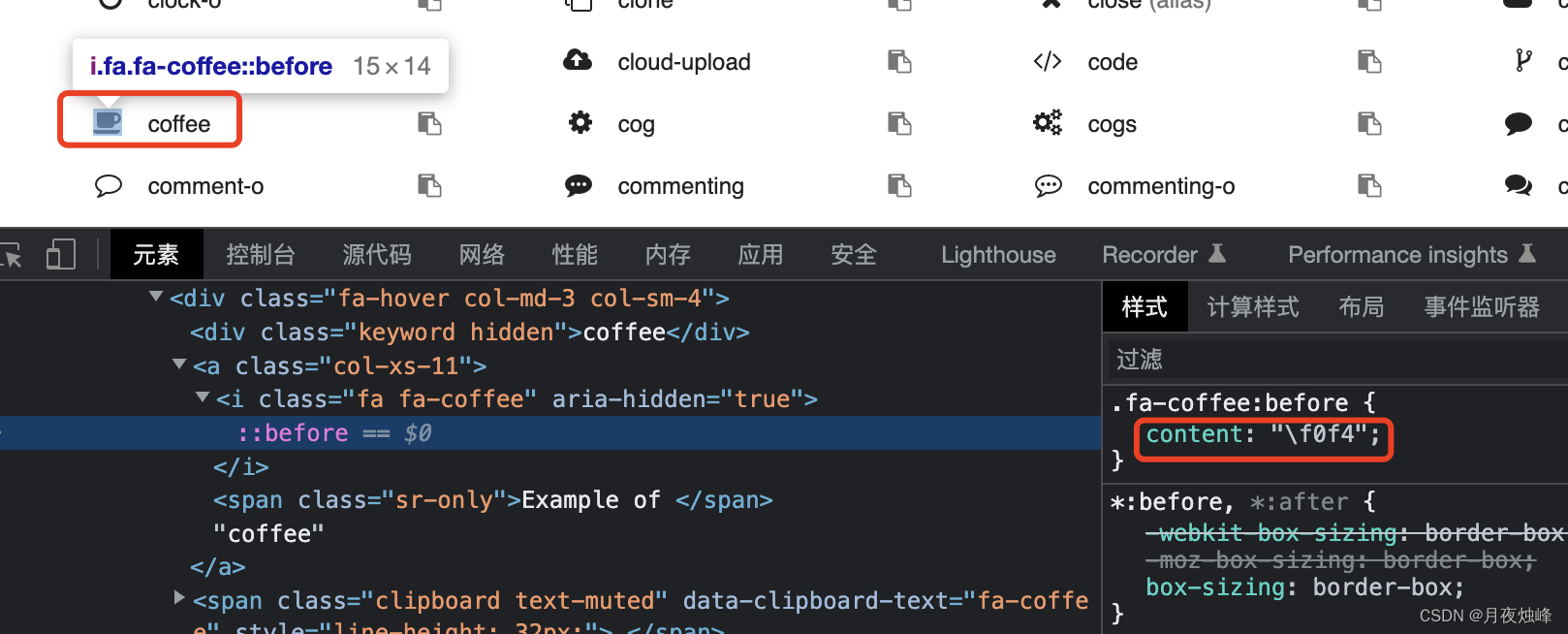This screenshot has width=1568, height=634.
Task: Select the cog icon
Action: (x=579, y=123)
